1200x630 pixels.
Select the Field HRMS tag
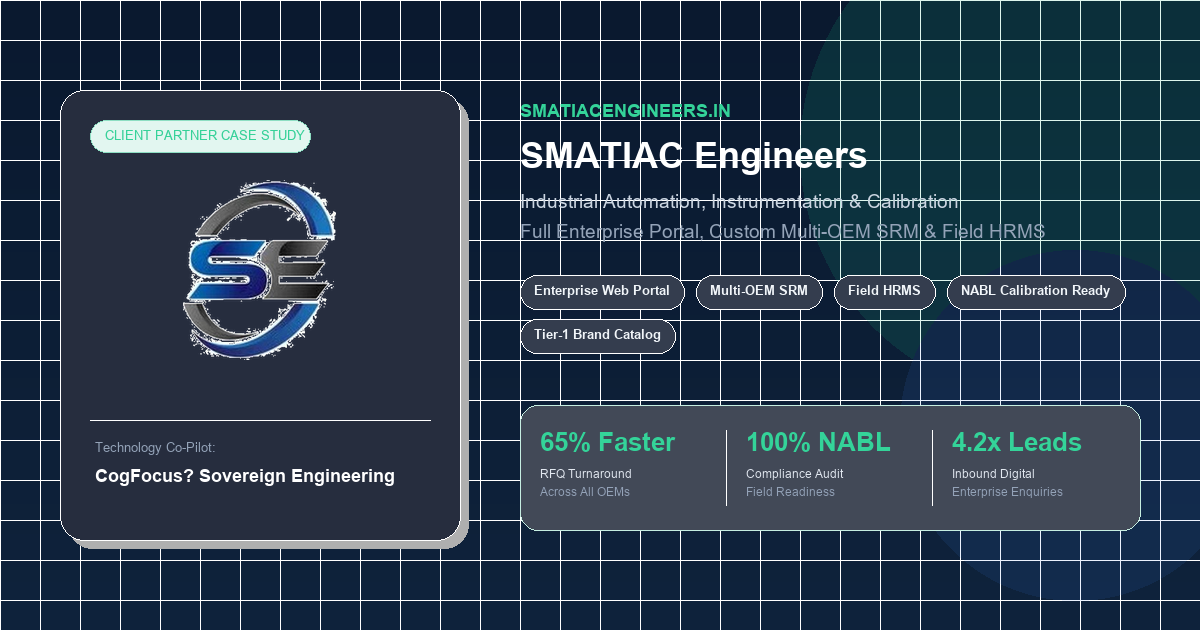coord(885,292)
